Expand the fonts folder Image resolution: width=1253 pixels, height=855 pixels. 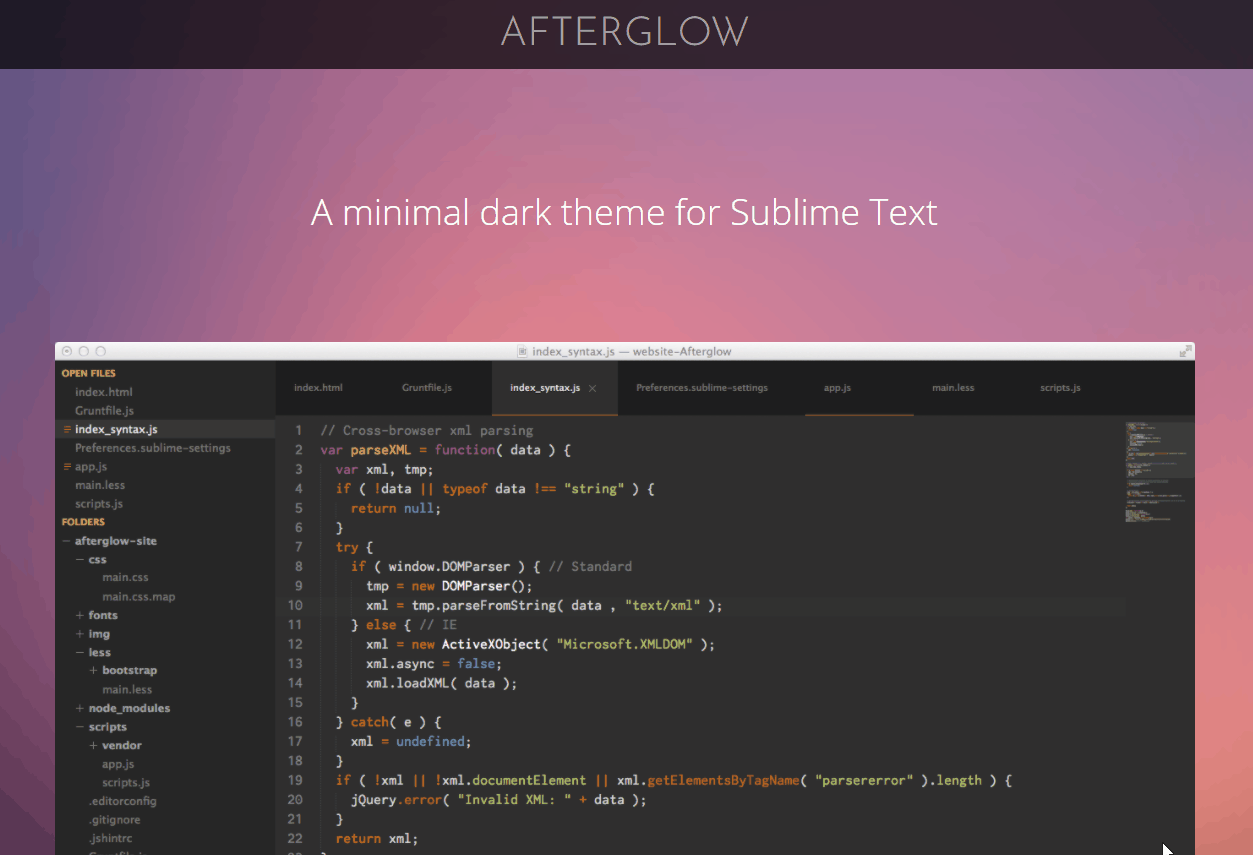coord(80,615)
